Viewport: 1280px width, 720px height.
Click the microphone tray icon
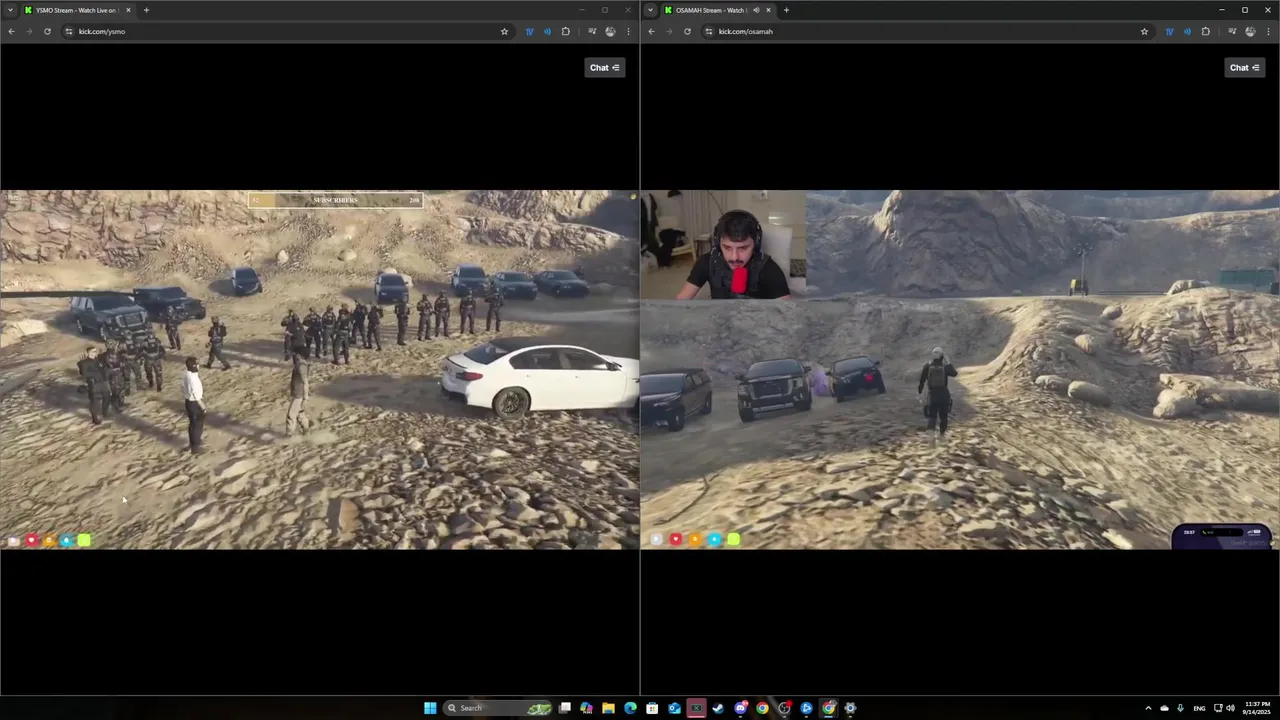(1180, 708)
